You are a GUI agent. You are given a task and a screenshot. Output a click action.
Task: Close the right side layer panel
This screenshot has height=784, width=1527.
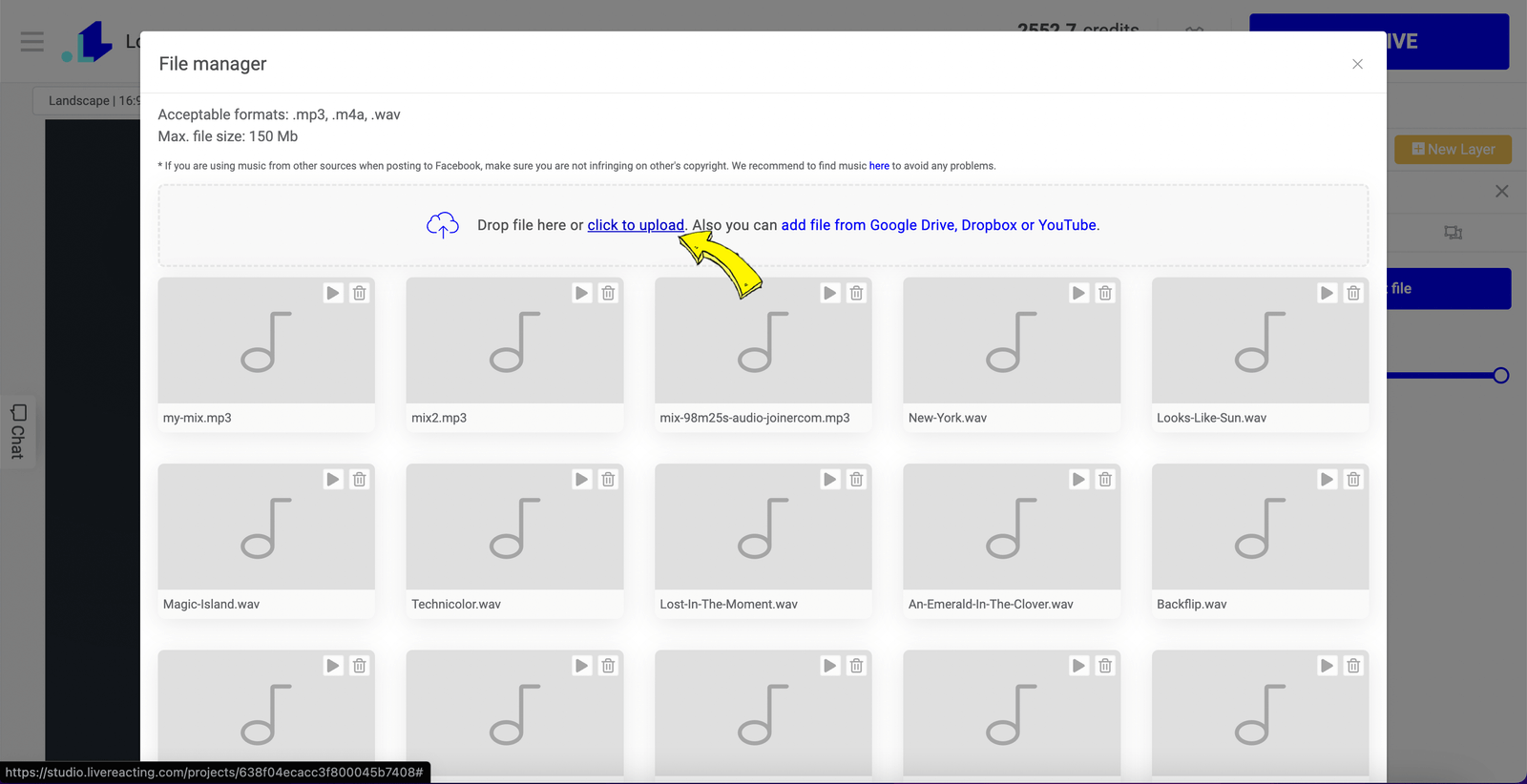coord(1501,192)
